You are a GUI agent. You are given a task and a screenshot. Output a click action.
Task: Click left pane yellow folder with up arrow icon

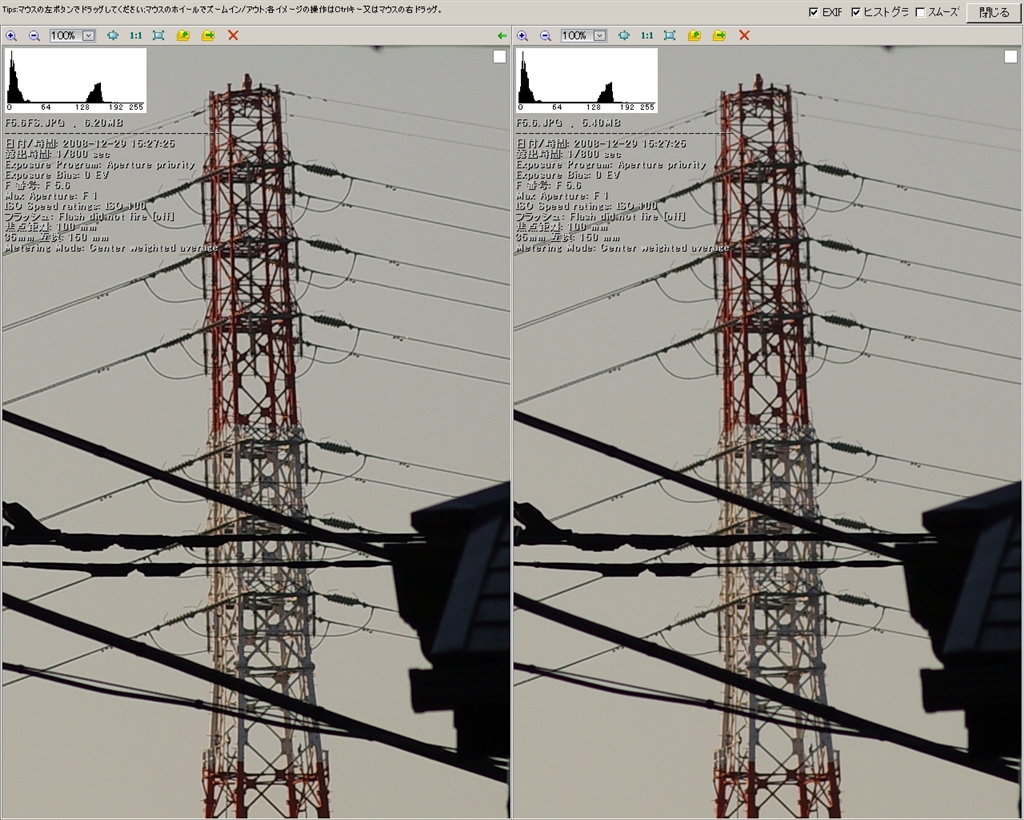(x=183, y=36)
